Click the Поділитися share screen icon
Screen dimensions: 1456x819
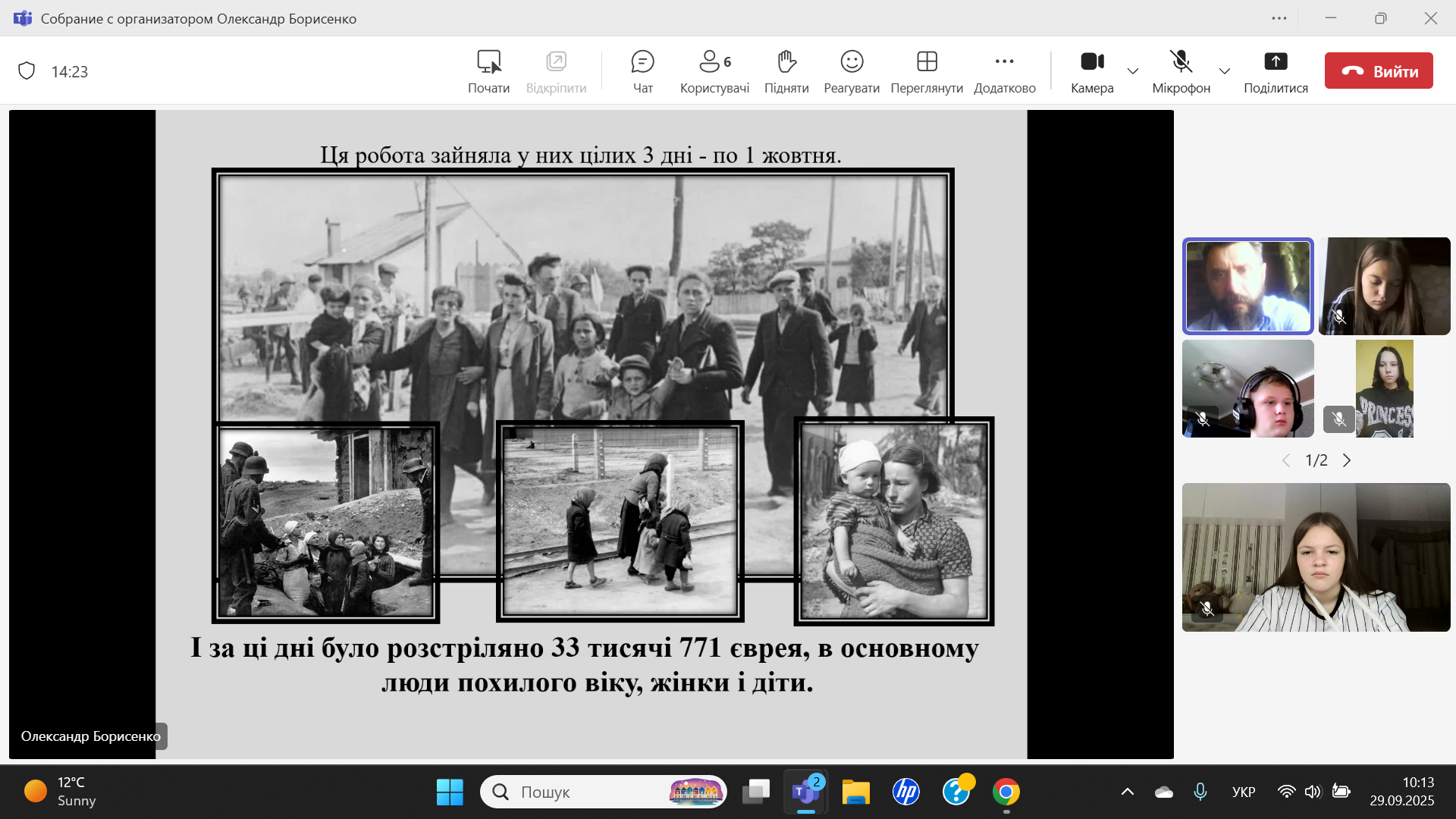click(x=1276, y=62)
